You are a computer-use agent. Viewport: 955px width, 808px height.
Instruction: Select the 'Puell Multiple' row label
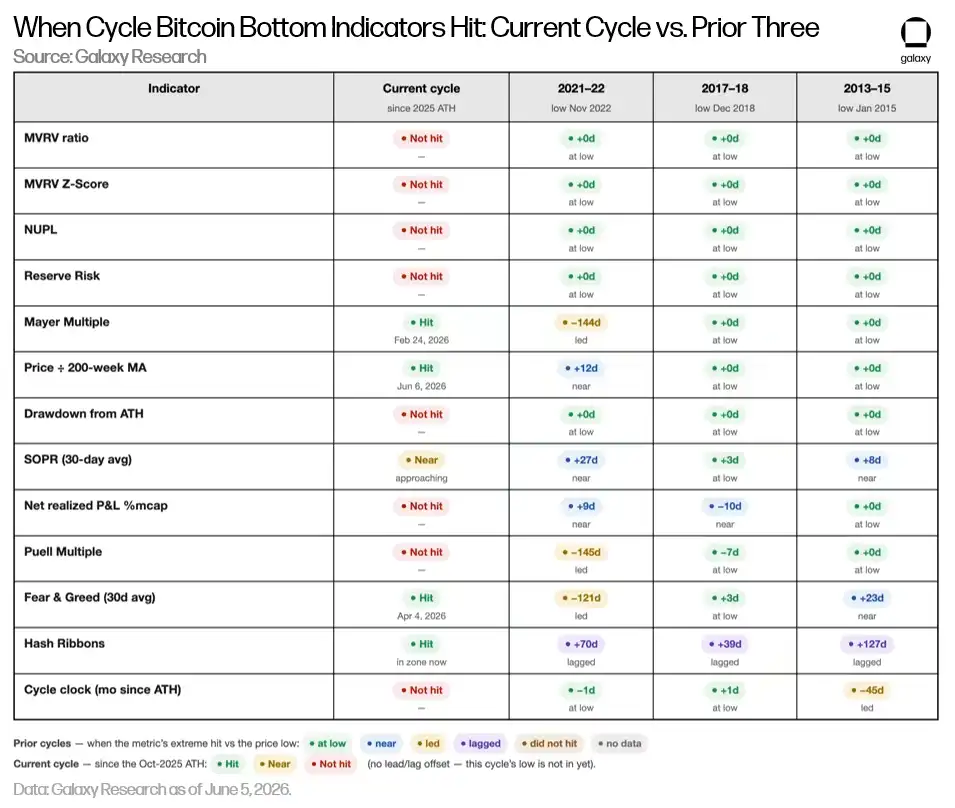pos(63,552)
